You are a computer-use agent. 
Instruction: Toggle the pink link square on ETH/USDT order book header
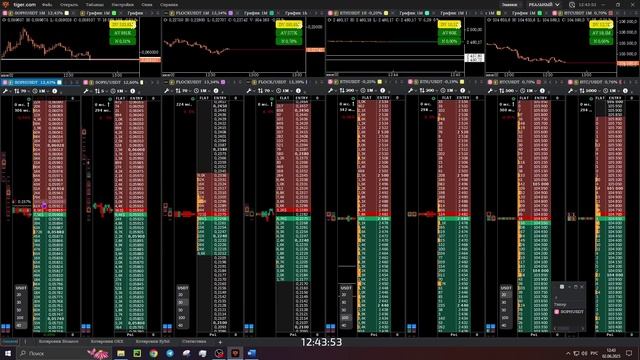[x=410, y=82]
